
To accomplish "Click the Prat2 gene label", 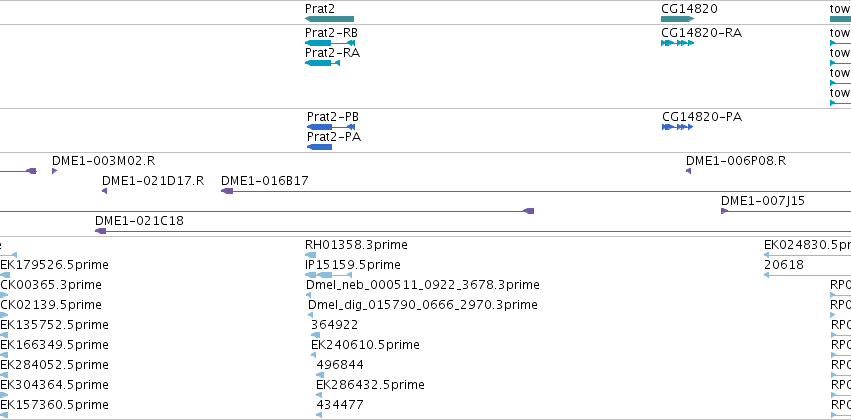I will [320, 9].
